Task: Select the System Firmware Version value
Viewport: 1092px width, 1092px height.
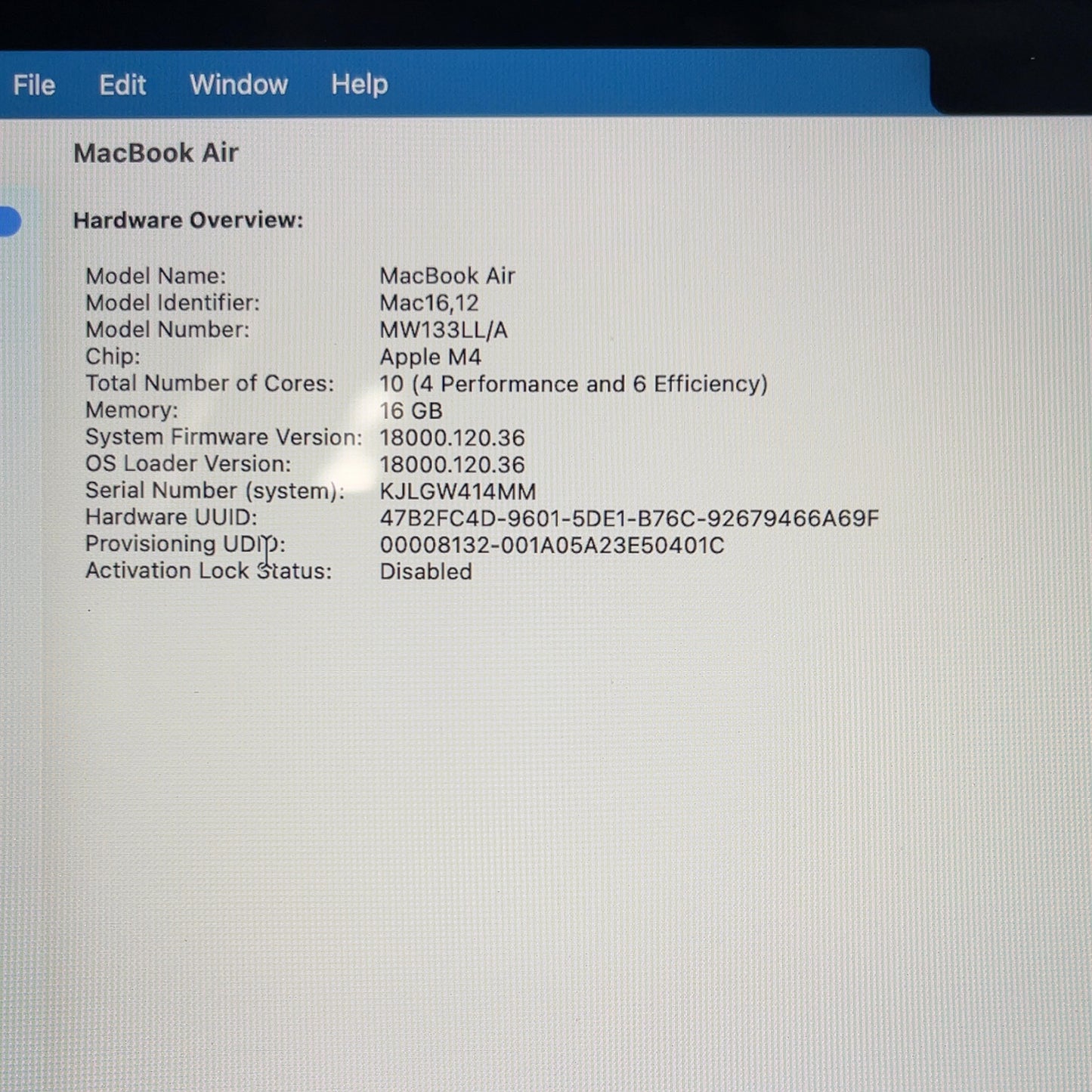Action: click(452, 438)
